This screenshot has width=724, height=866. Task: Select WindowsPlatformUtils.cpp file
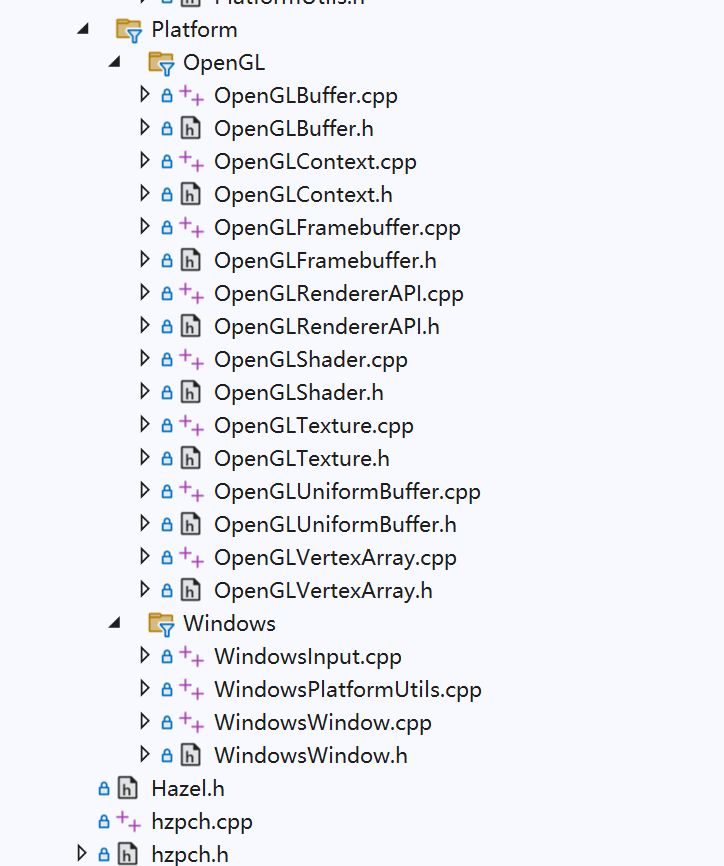[348, 690]
